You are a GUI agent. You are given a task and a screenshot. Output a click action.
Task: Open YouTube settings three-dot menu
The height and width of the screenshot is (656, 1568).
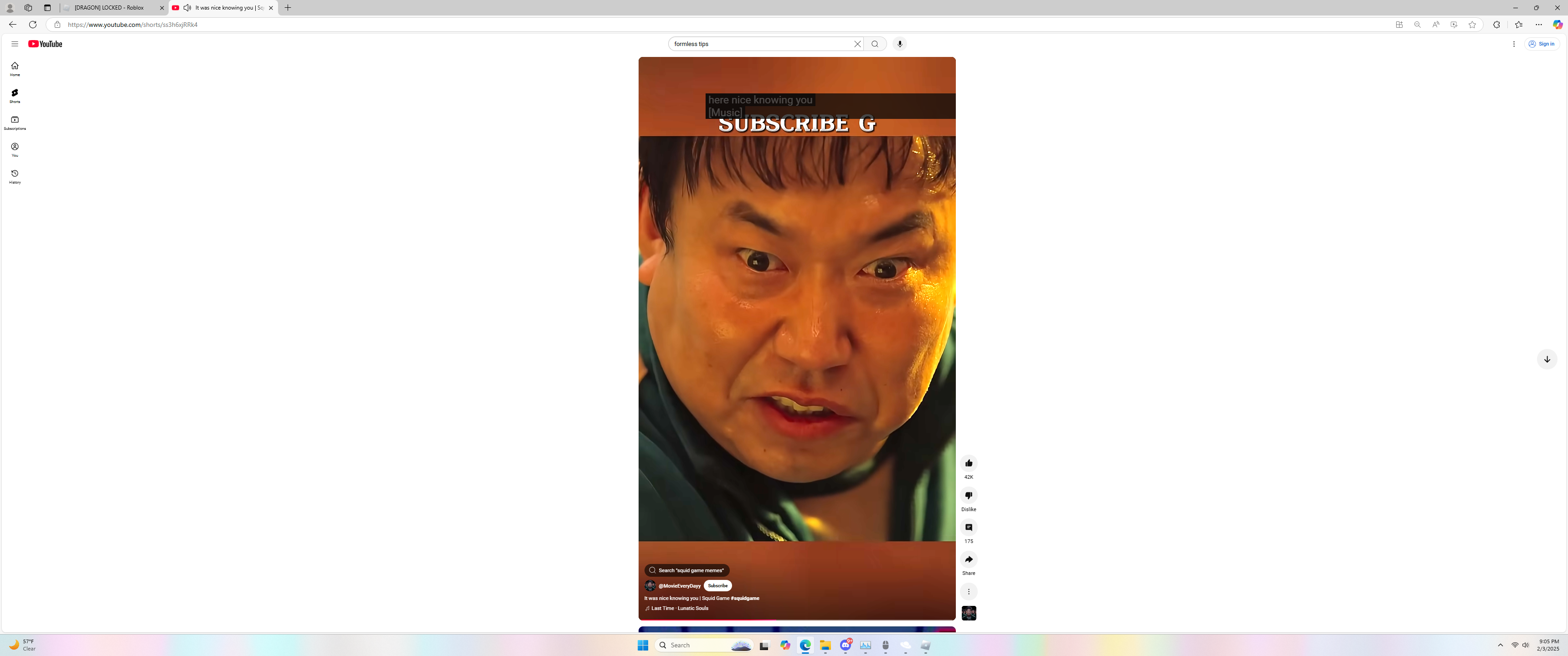click(x=1514, y=44)
